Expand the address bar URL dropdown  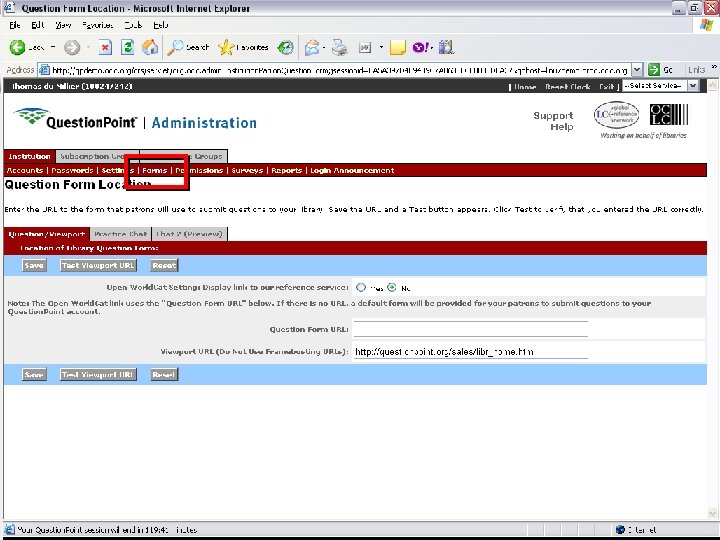[637, 70]
